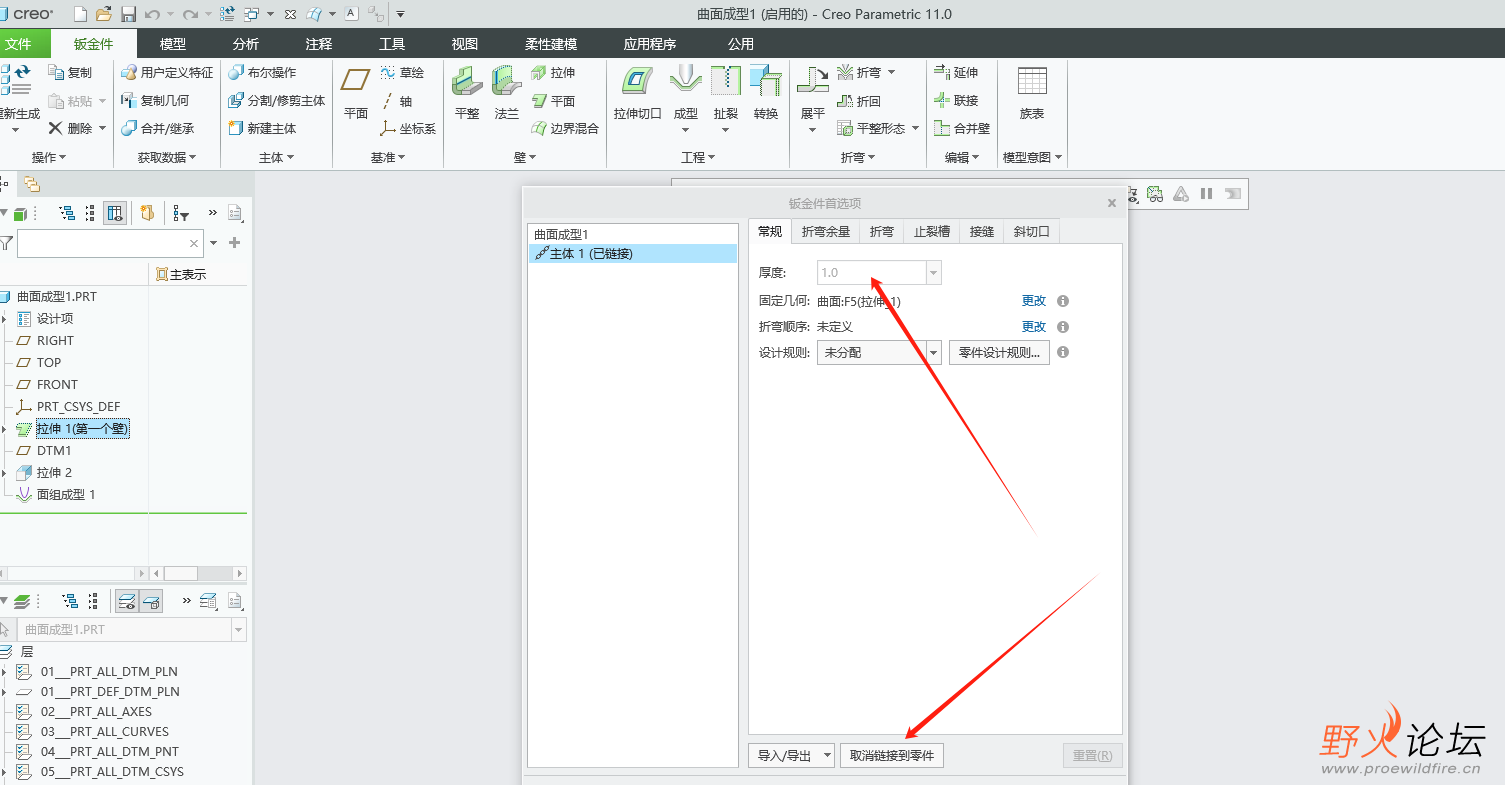This screenshot has height=785, width=1505.
Task: Create a body with 新建主体
Action: [262, 128]
